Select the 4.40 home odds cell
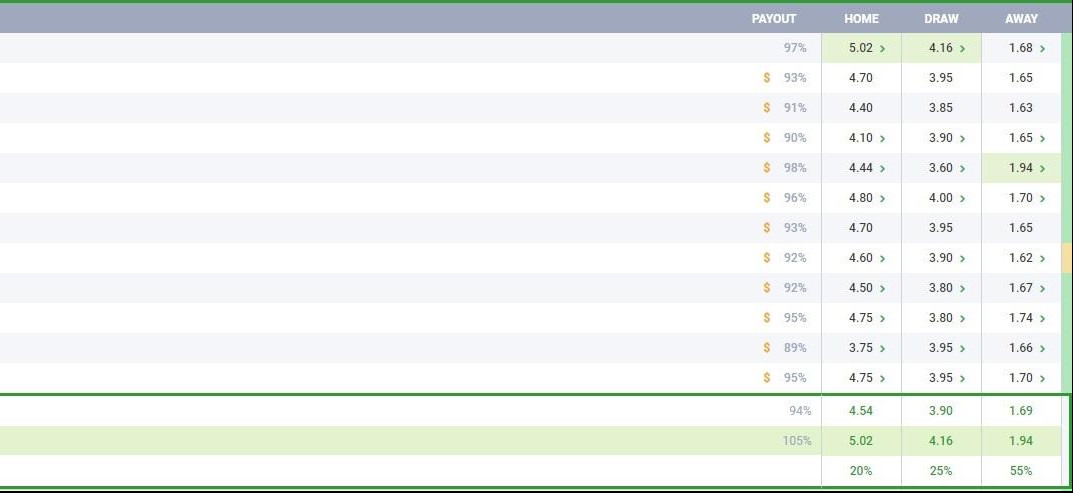 pyautogui.click(x=861, y=108)
